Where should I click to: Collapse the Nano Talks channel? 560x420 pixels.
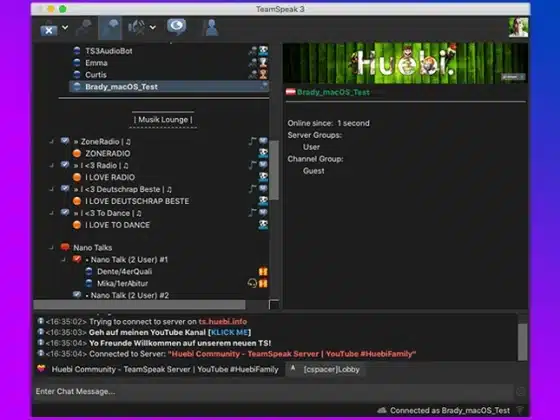coord(52,248)
